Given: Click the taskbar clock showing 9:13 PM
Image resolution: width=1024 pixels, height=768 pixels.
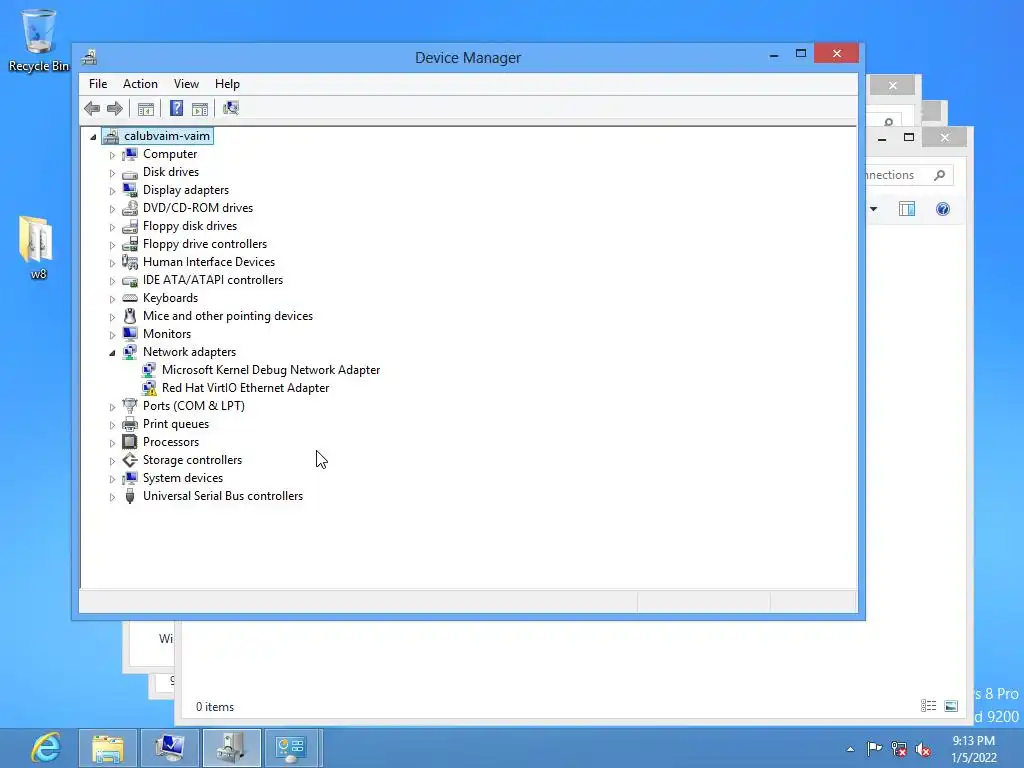Looking at the screenshot, I should click(x=974, y=749).
